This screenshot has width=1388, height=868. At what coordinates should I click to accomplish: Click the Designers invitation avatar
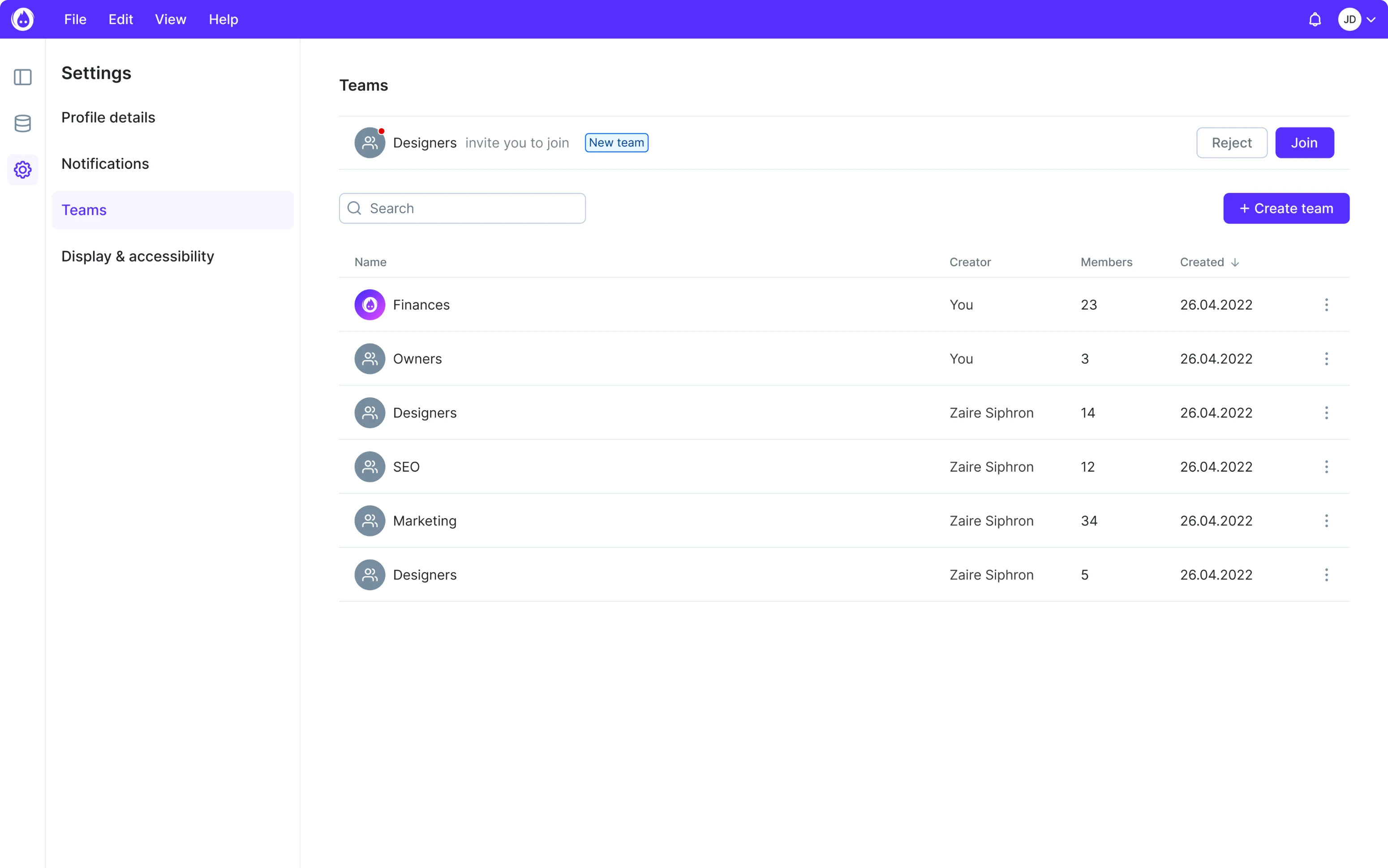tap(370, 142)
